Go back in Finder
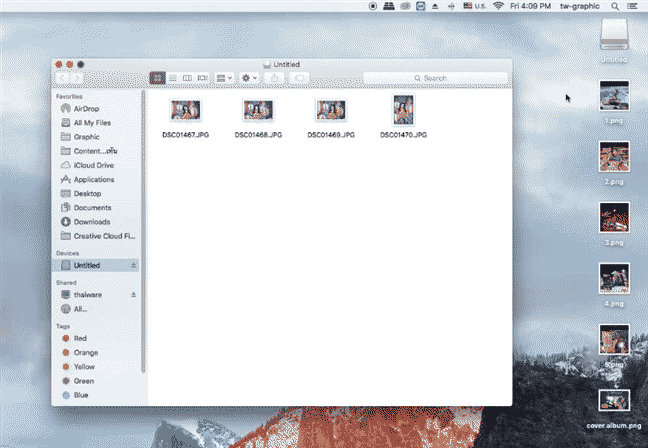Viewport: 648px width, 448px height. [62, 78]
